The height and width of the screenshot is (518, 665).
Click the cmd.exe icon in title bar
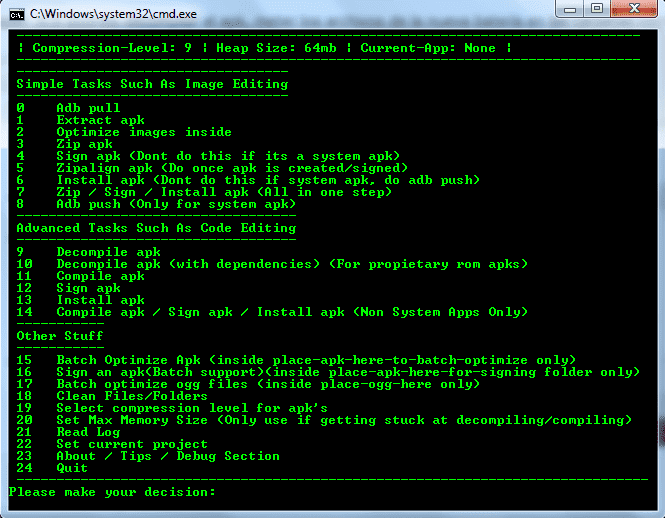point(17,15)
